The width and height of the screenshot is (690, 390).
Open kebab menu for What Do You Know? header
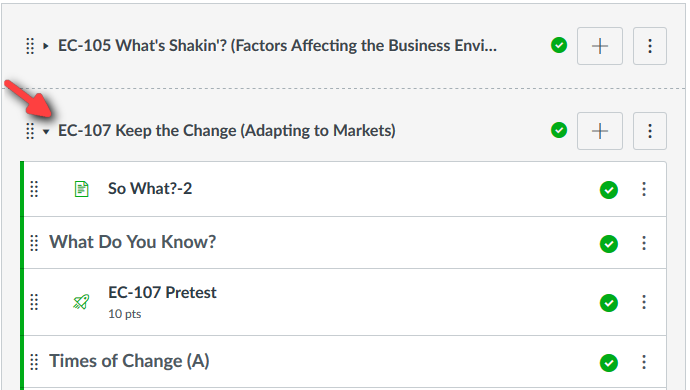pos(644,243)
